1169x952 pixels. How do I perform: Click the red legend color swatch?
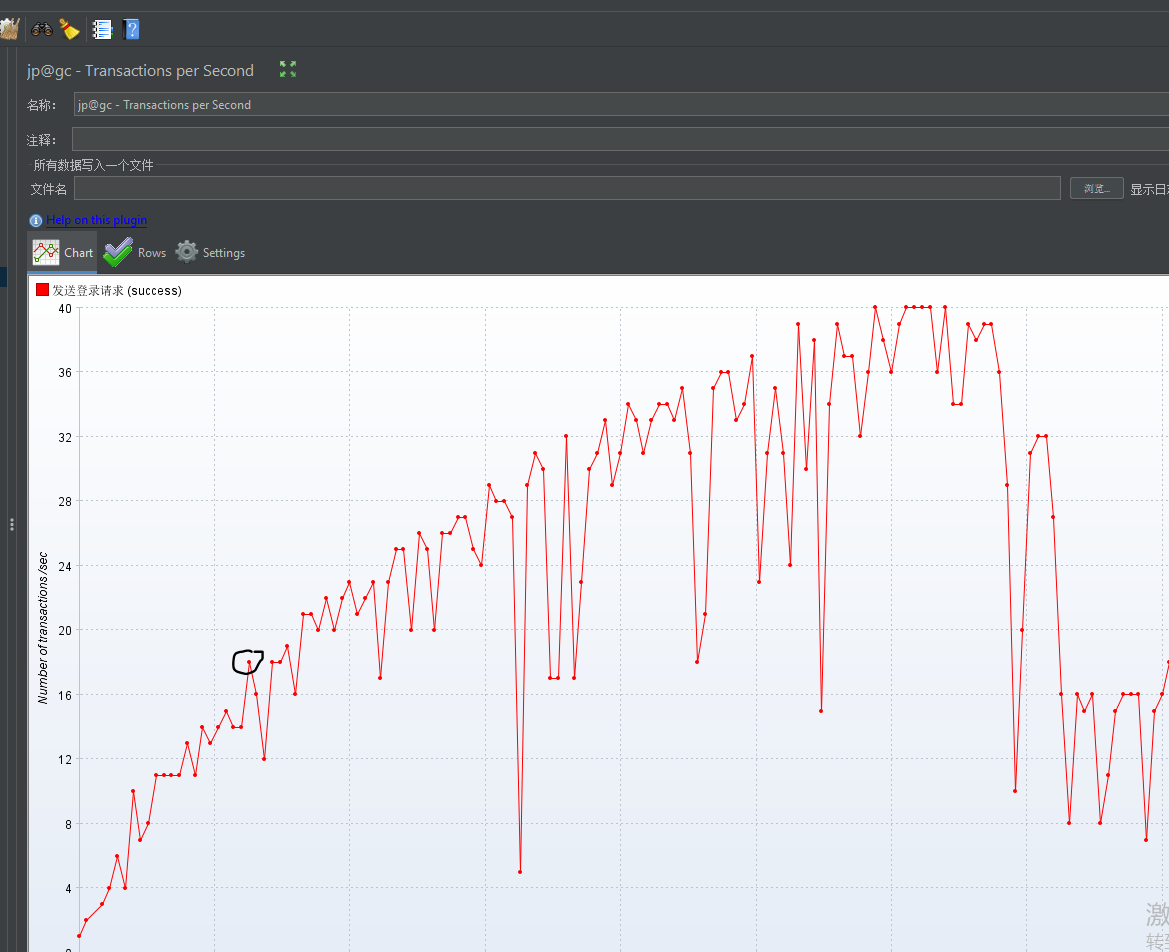[x=42, y=290]
